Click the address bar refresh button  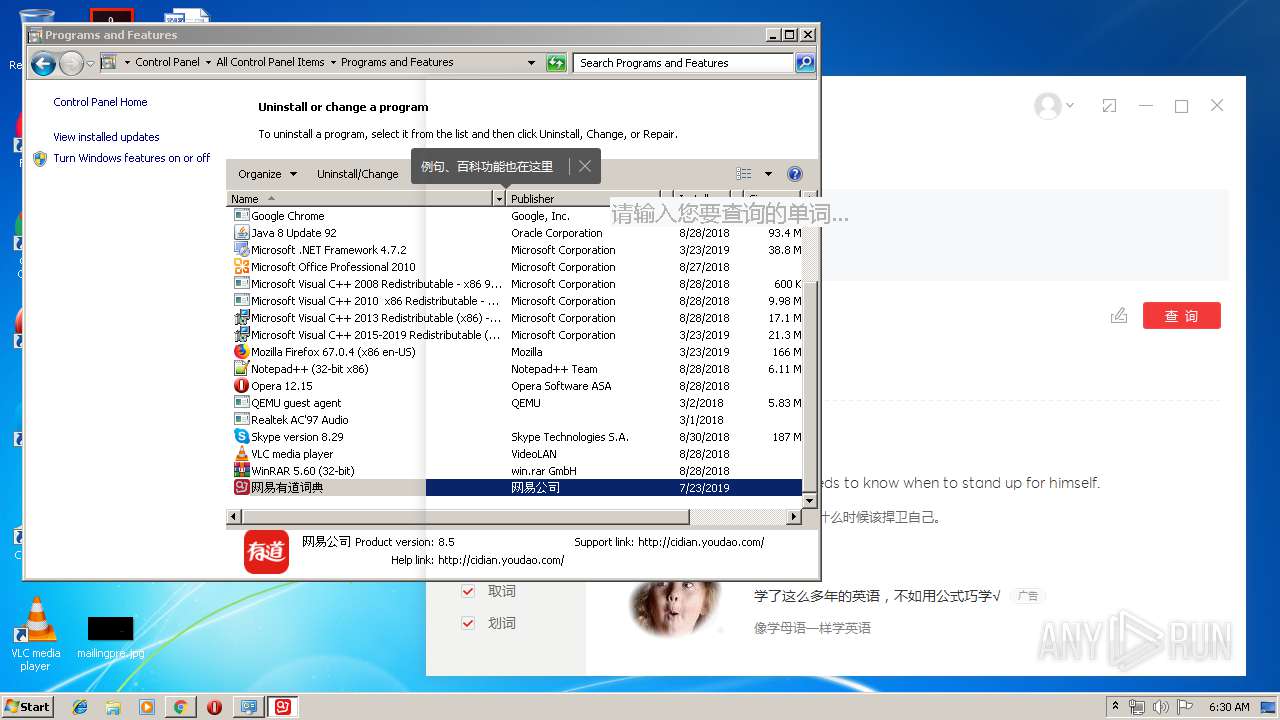tap(556, 63)
